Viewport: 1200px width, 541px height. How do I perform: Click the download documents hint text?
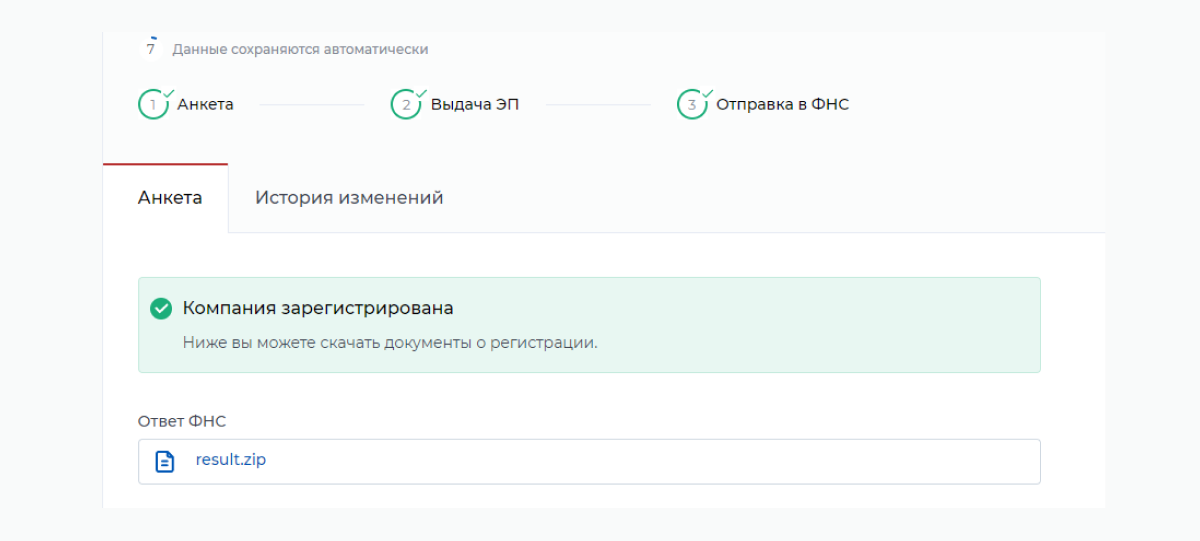click(390, 342)
